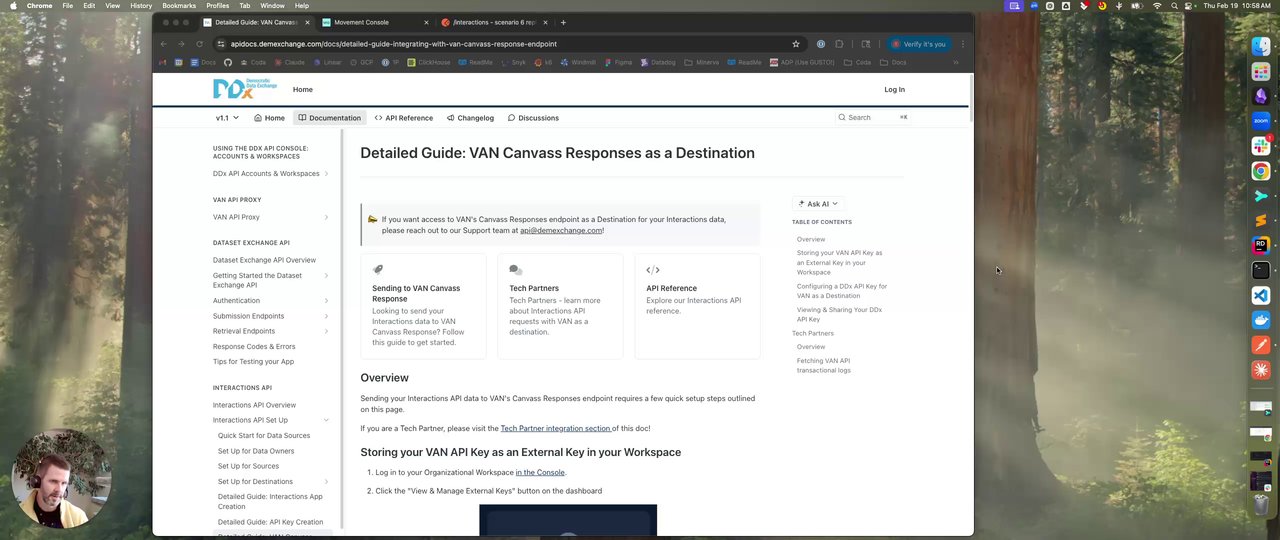Image resolution: width=1280 pixels, height=540 pixels.
Task: Expand the Authentication sidebar chevron
Action: 326,301
